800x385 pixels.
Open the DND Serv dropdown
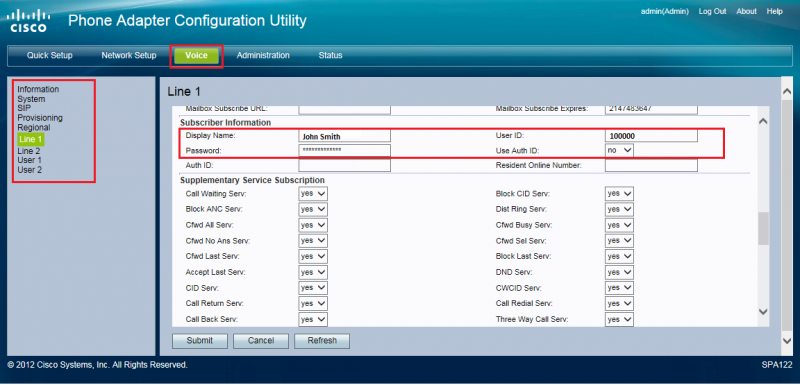pyautogui.click(x=619, y=272)
